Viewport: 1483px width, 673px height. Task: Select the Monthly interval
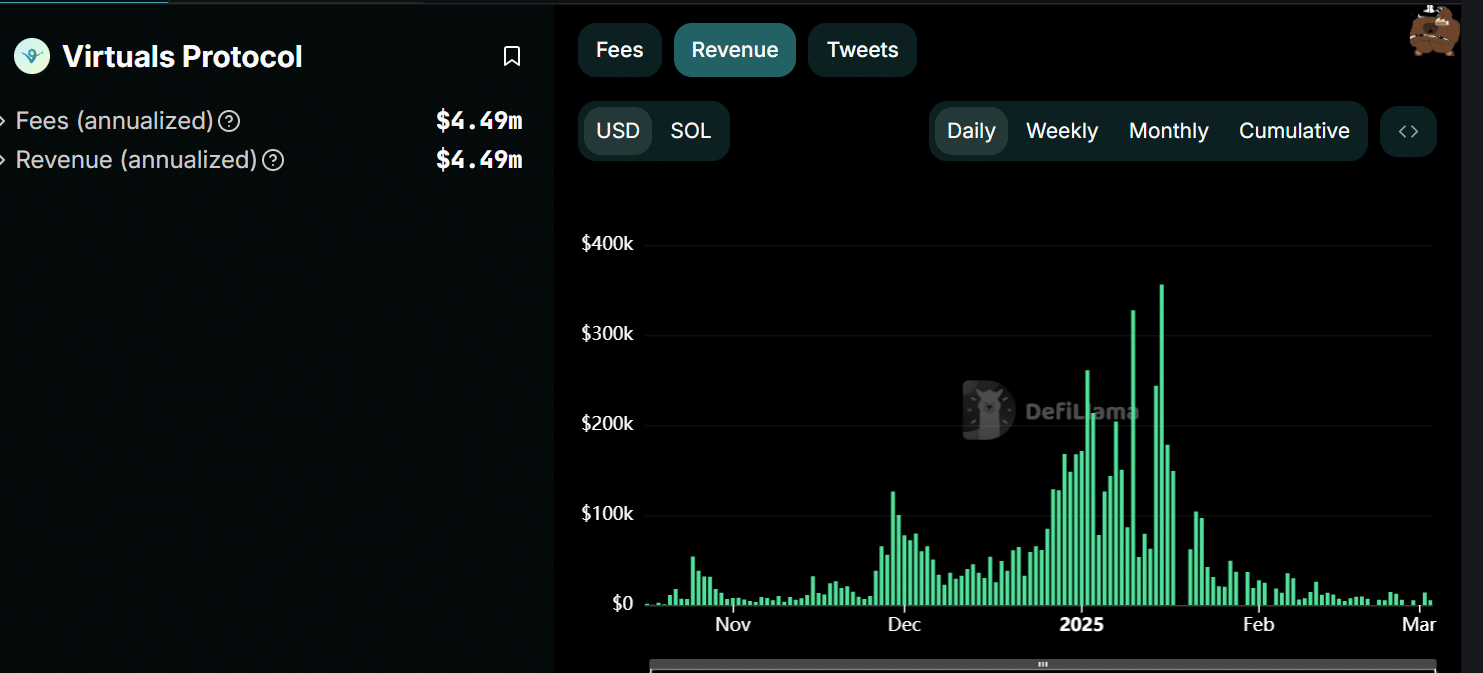(1169, 131)
